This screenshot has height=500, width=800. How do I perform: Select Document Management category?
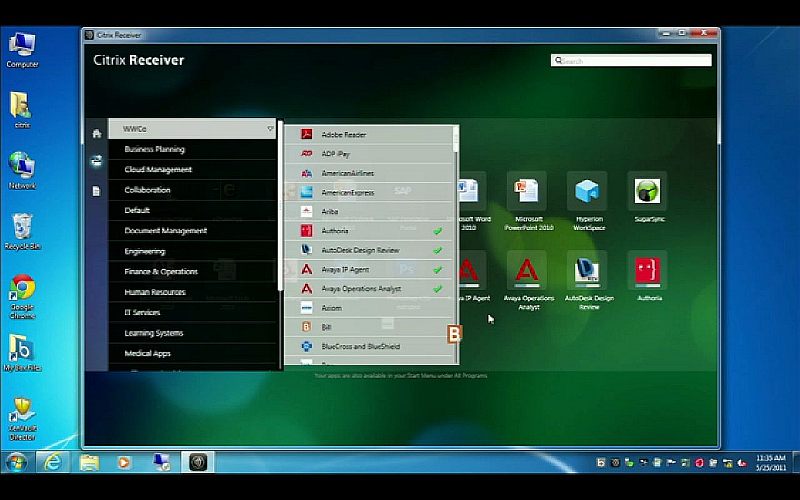tap(192, 231)
